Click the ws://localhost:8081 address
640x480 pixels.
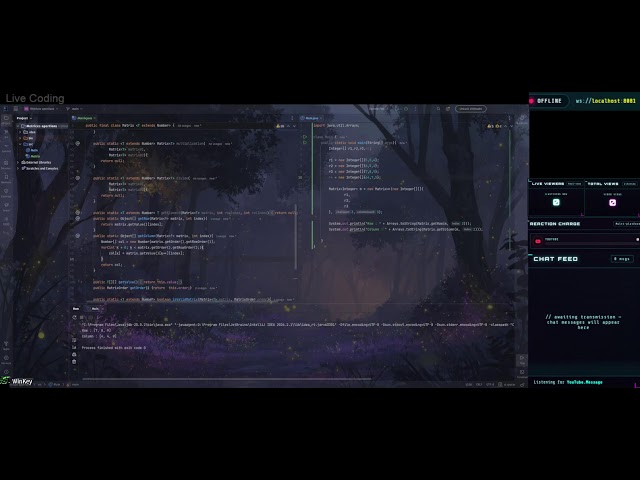coord(606,101)
